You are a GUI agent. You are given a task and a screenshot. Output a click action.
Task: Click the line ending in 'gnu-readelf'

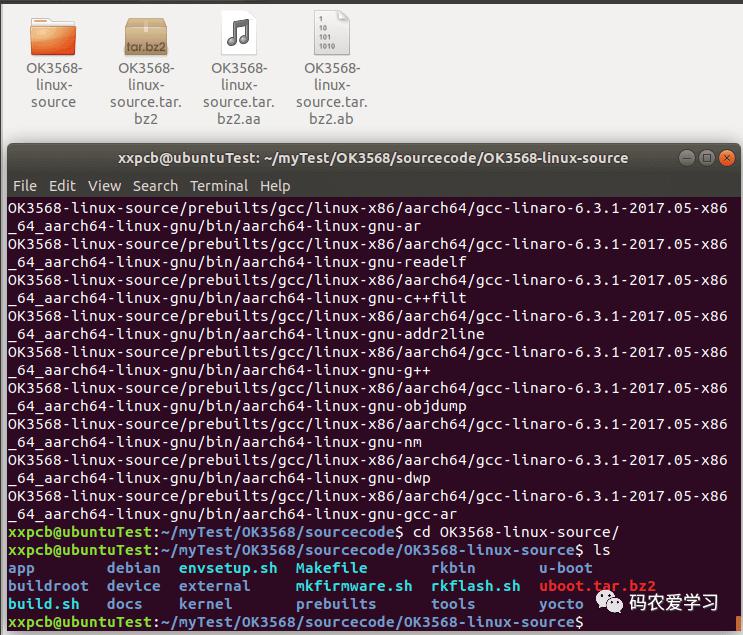tap(237, 262)
